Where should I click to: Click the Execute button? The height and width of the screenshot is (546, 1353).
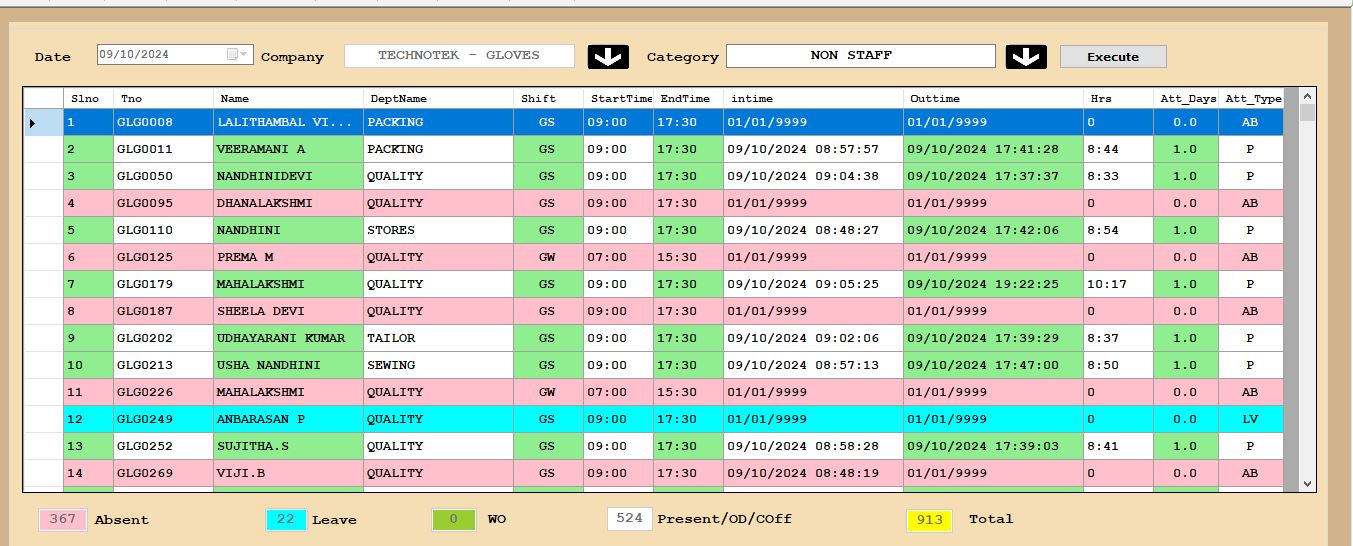pos(1112,57)
